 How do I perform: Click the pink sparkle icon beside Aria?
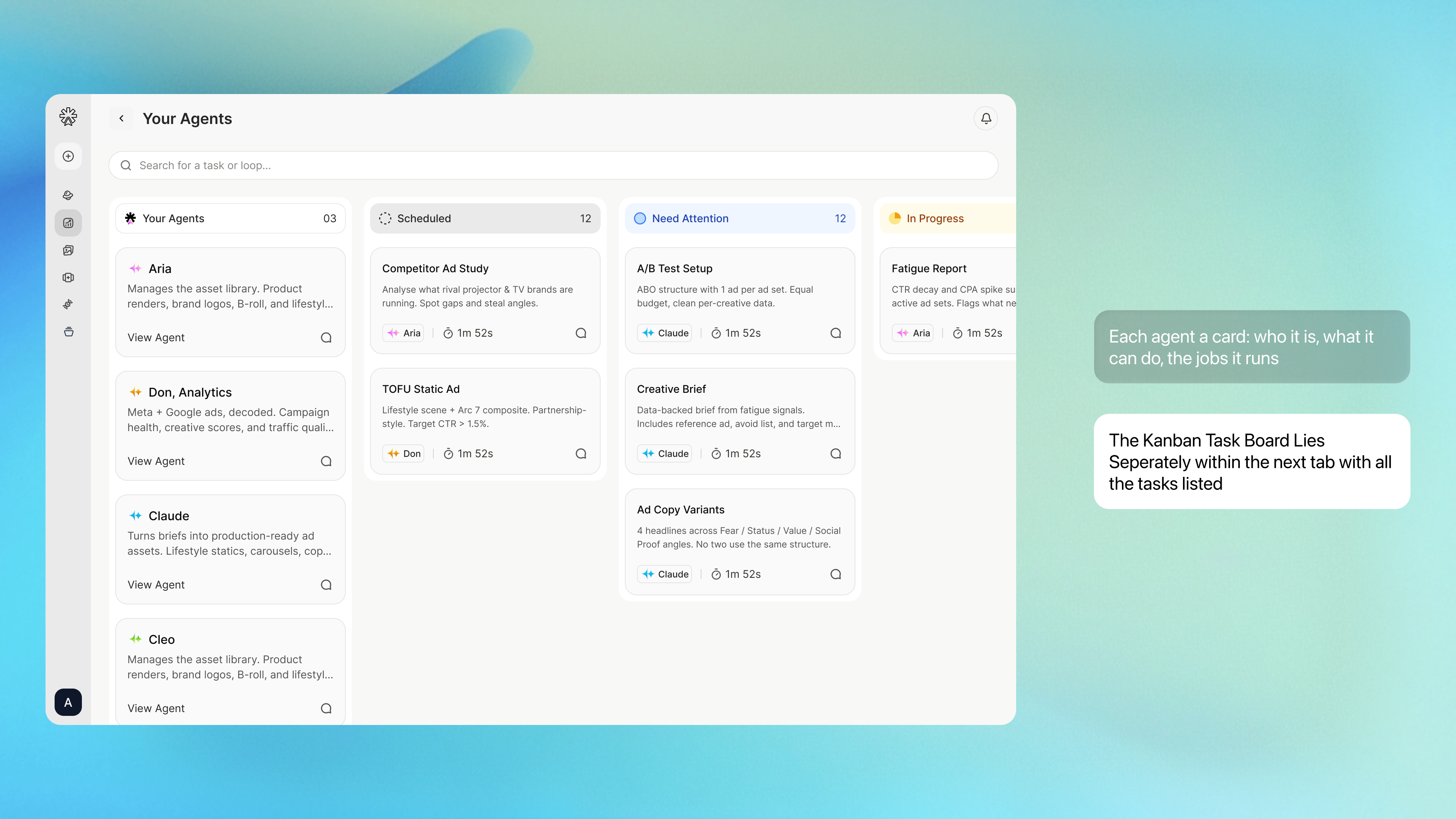coord(135,268)
